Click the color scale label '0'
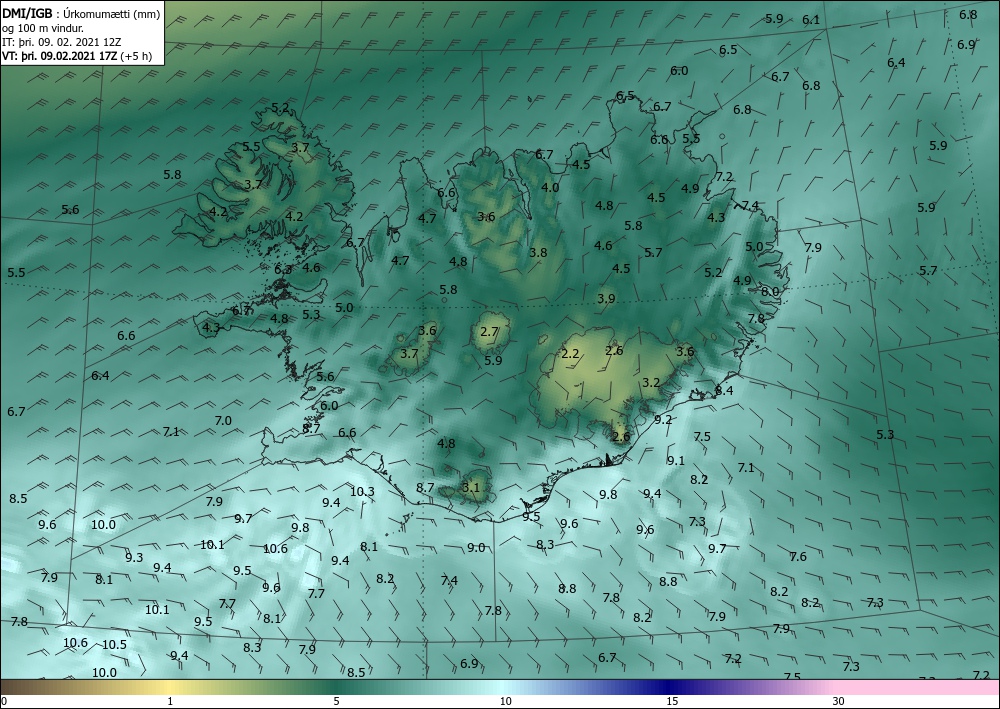This screenshot has width=1000, height=709. tap(4, 701)
